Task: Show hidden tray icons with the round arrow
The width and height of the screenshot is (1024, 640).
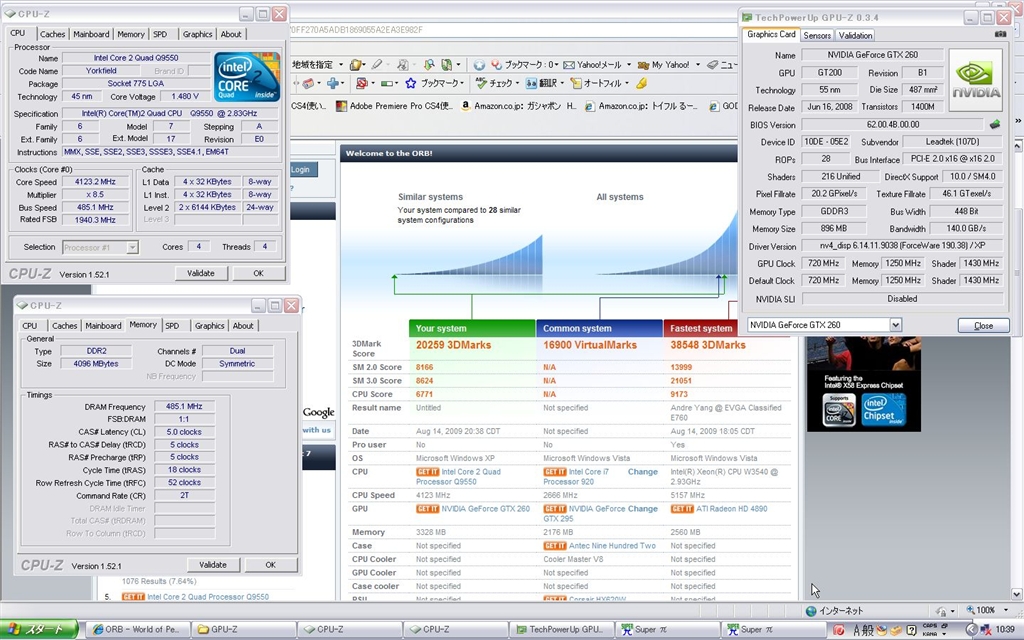Action: pos(971,630)
